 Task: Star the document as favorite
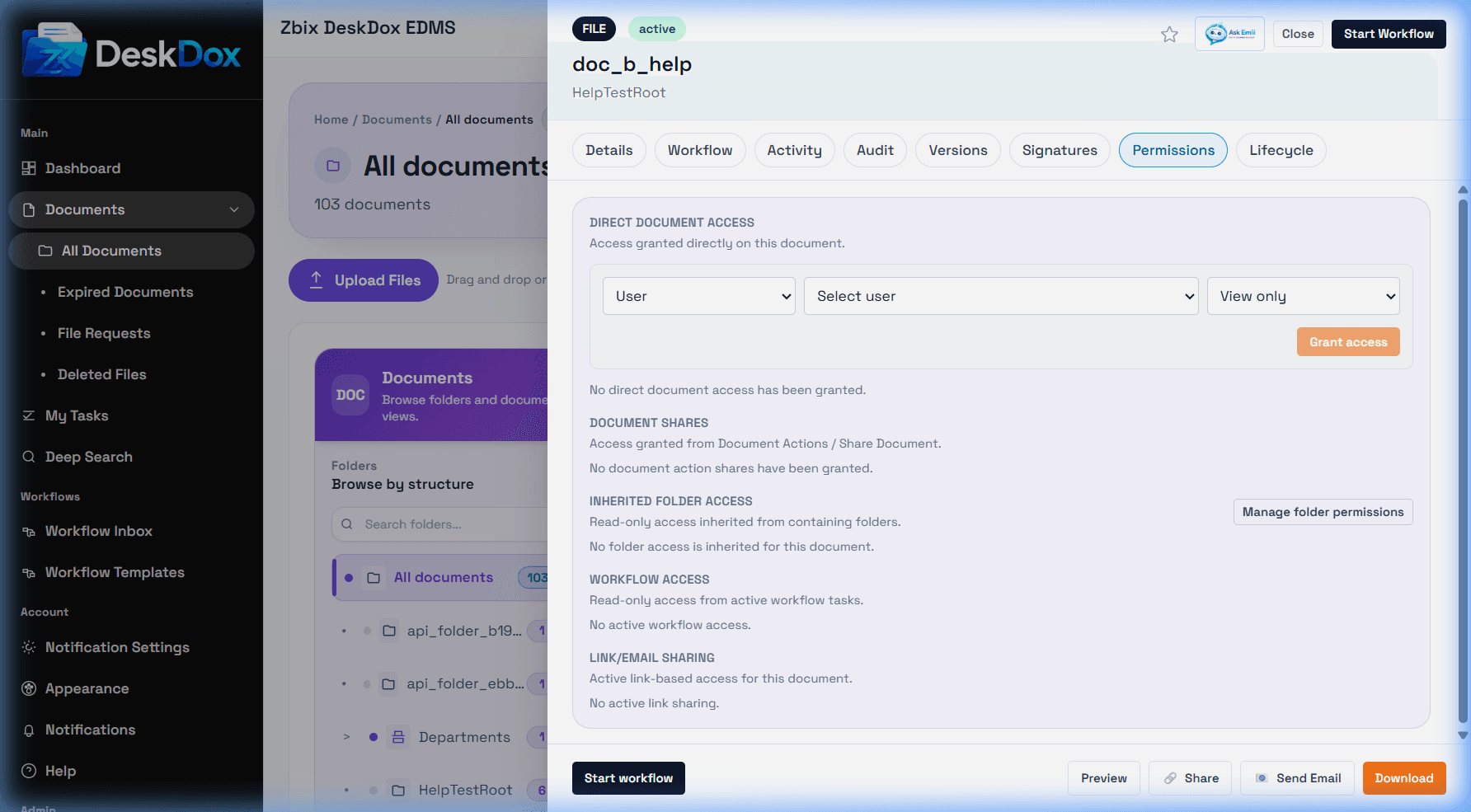(x=1169, y=34)
